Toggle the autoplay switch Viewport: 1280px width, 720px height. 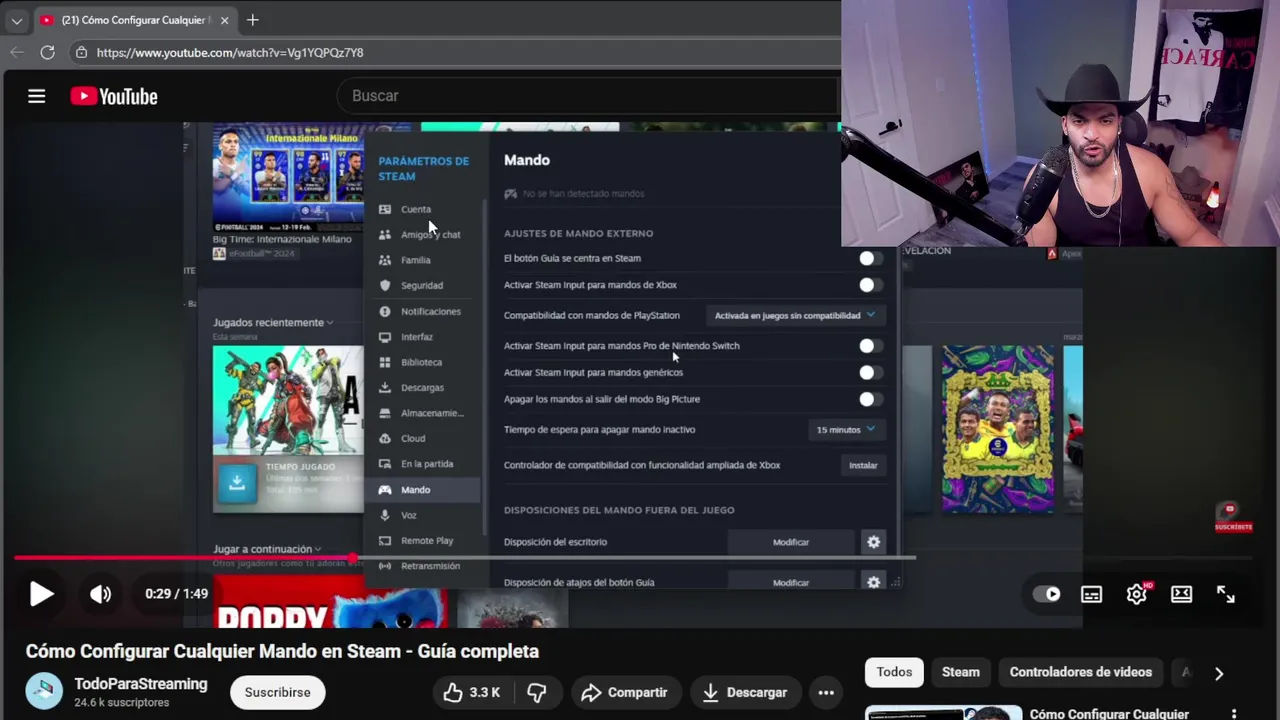[1046, 594]
